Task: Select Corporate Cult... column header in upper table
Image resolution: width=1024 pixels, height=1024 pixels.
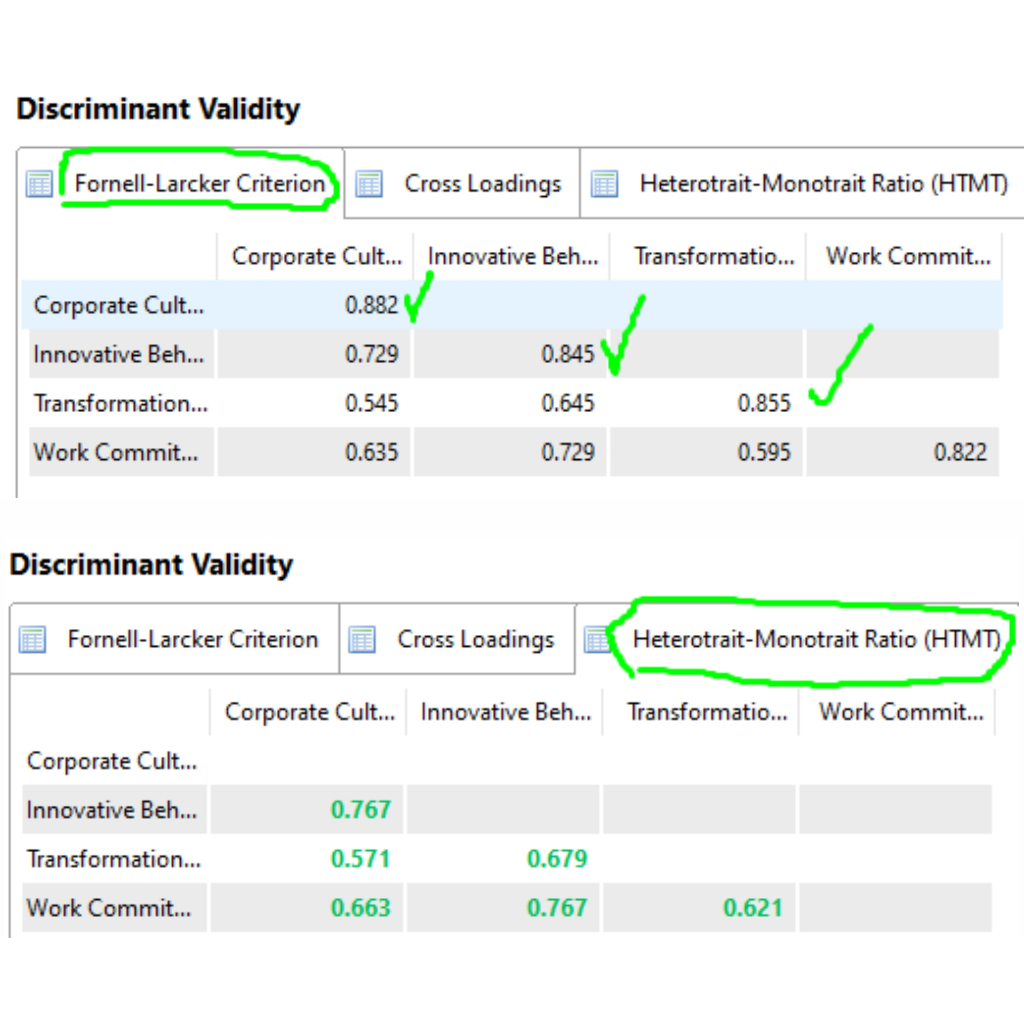Action: (316, 256)
